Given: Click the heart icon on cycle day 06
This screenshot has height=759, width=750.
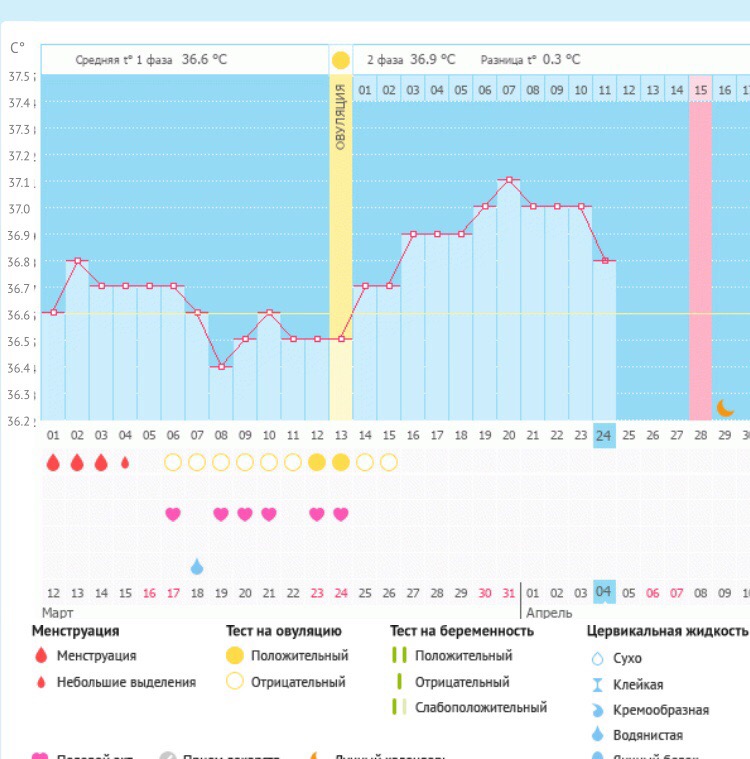Looking at the screenshot, I should click(173, 514).
